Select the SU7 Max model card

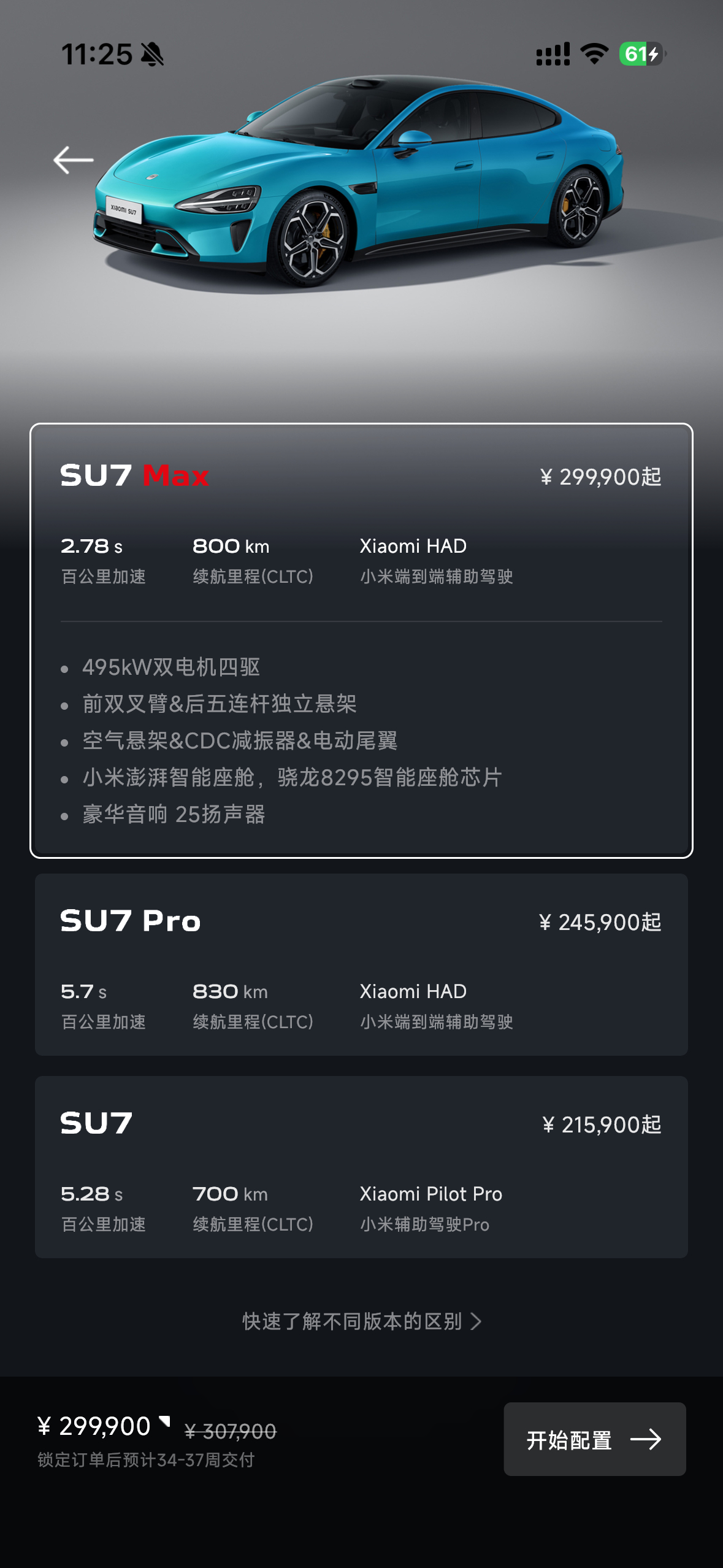(361, 640)
